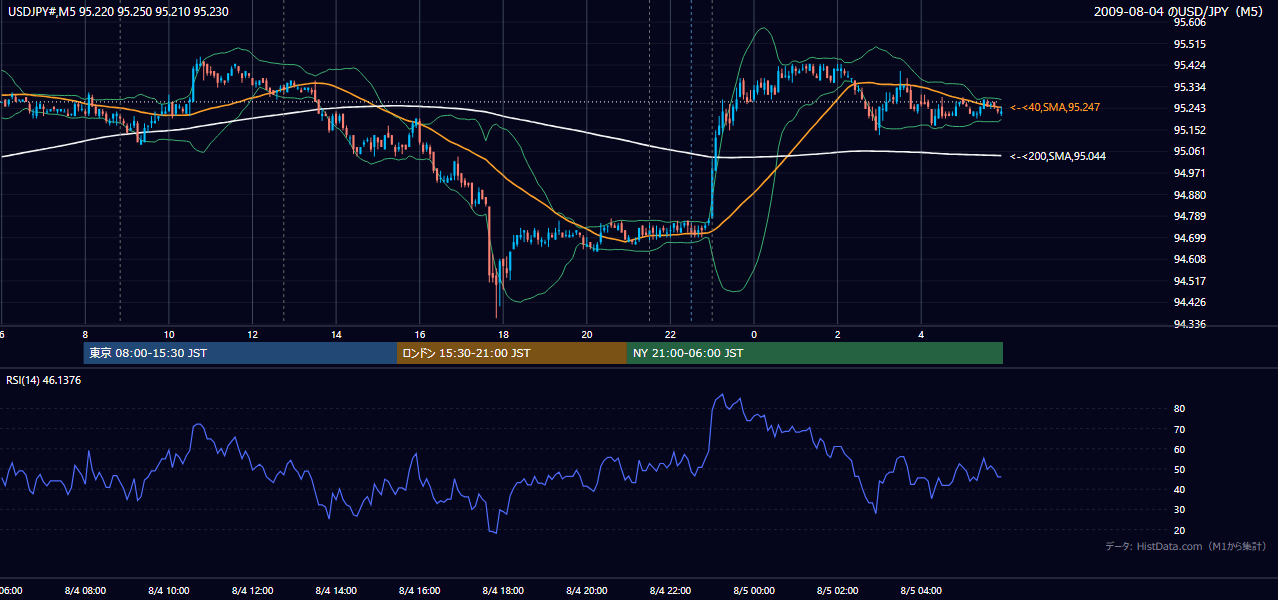Click the 94.336 price axis label

pos(1189,324)
